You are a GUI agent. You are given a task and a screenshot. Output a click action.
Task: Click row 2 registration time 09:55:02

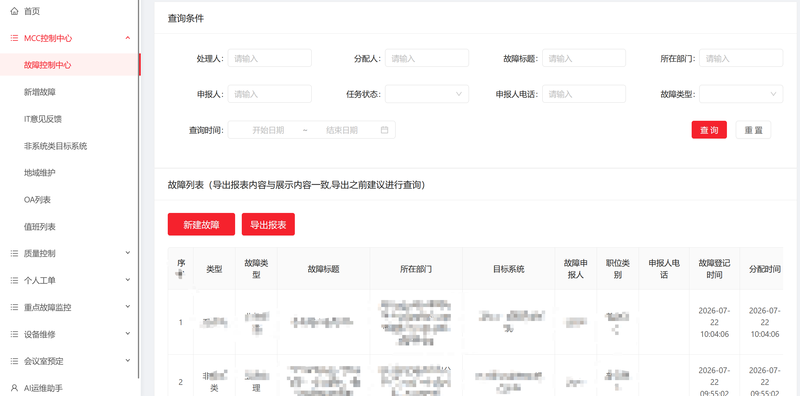(x=714, y=393)
